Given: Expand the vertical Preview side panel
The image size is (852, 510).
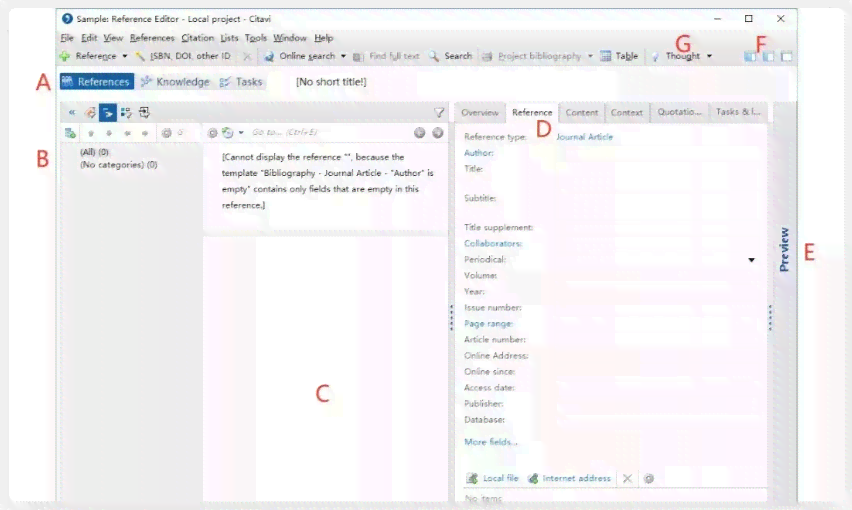Looking at the screenshot, I should click(784, 249).
